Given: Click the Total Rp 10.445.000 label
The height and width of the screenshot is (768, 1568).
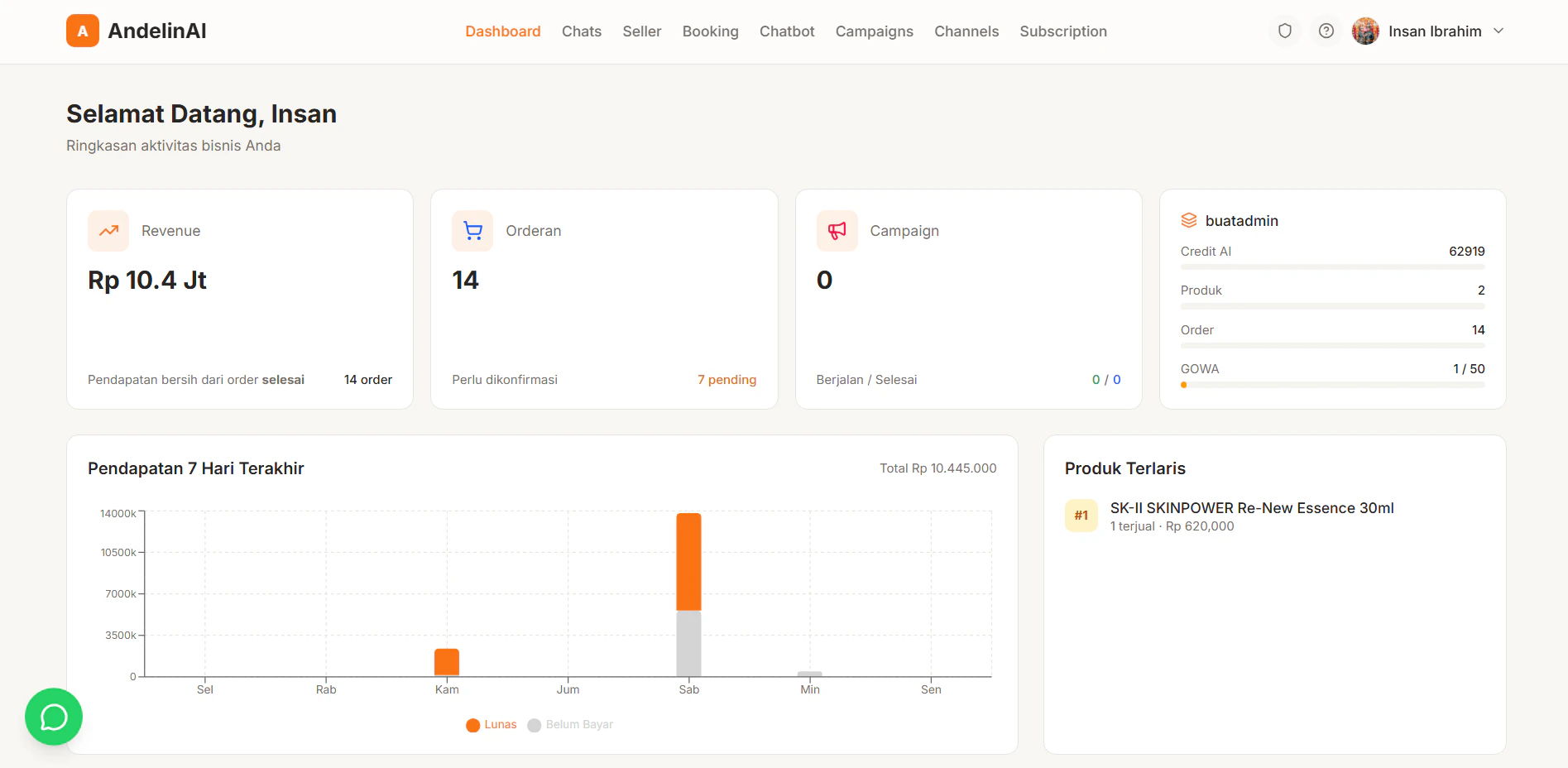Looking at the screenshot, I should click(938, 468).
